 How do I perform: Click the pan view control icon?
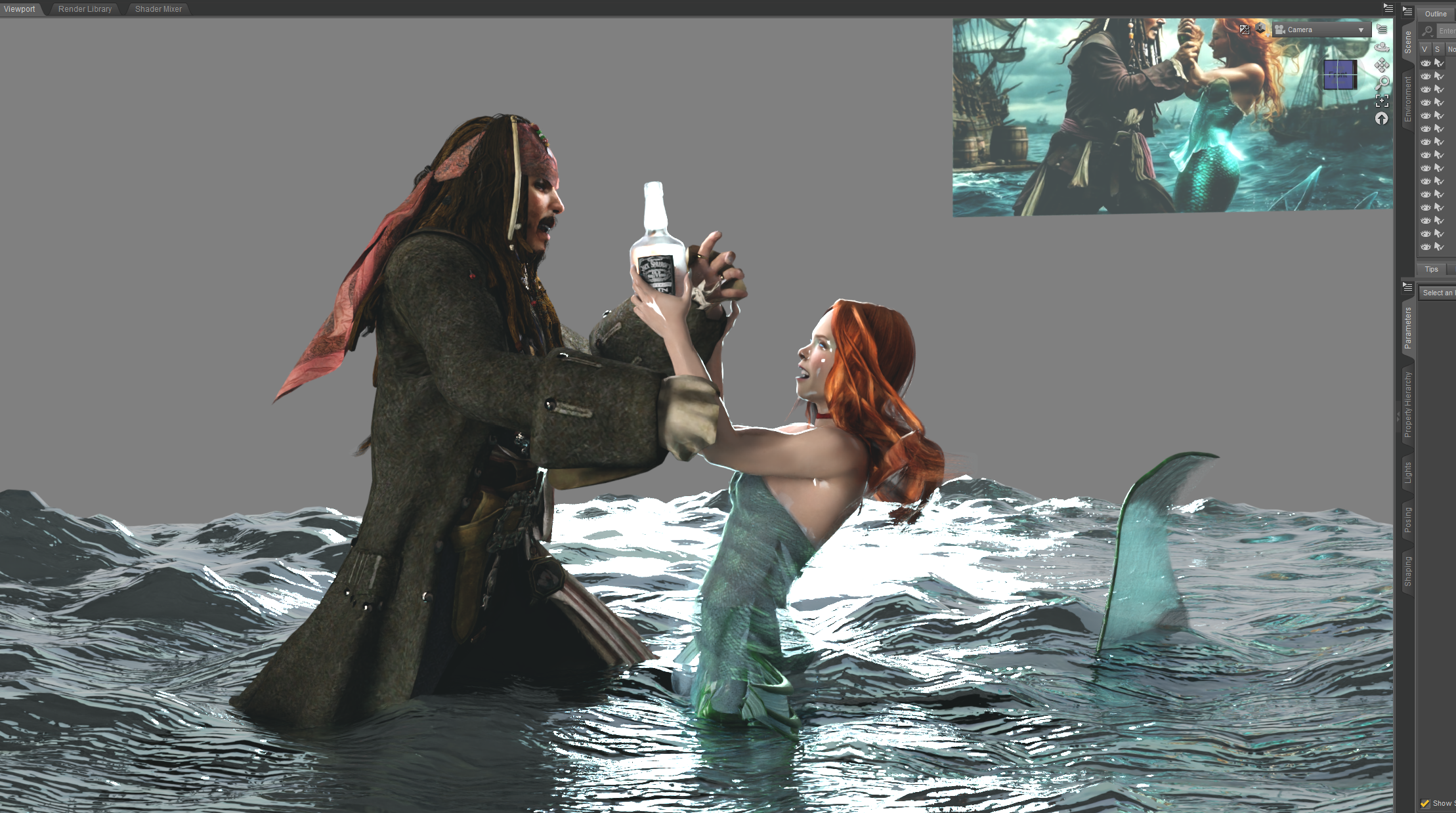pyautogui.click(x=1382, y=65)
